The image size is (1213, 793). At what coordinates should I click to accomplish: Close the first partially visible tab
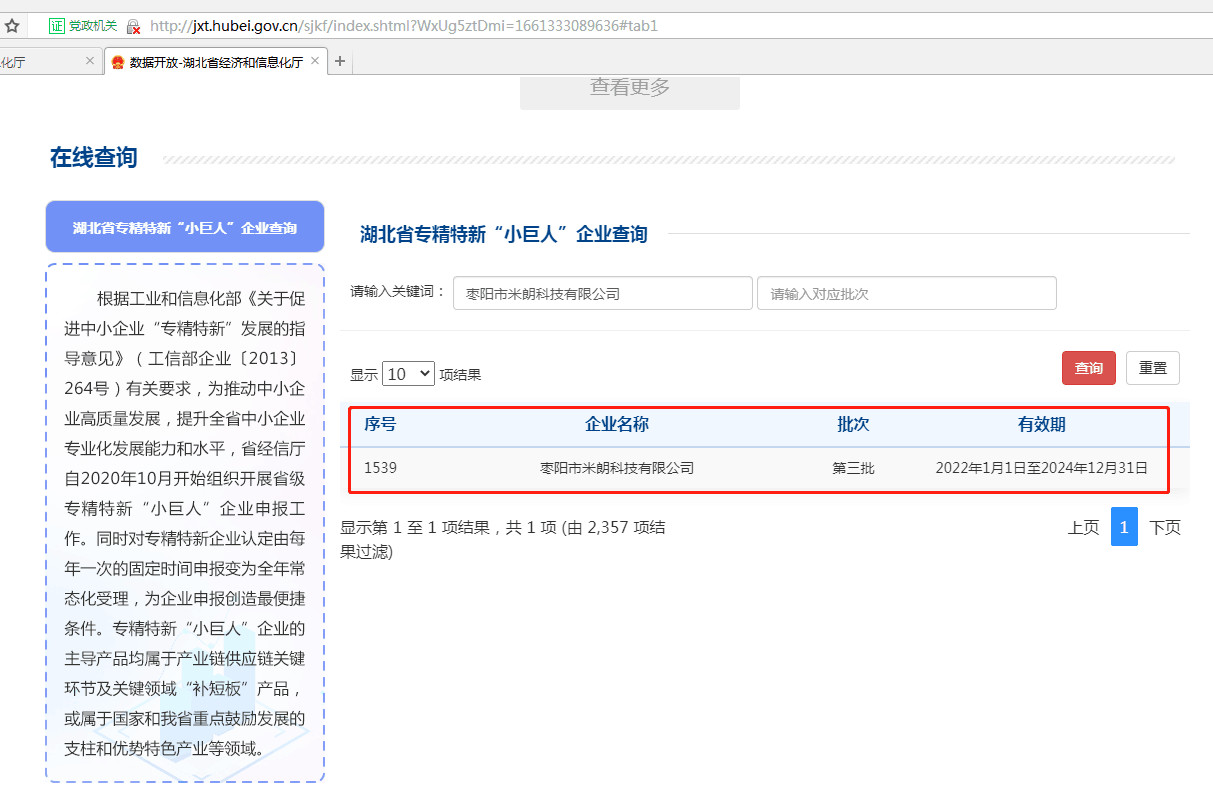point(89,61)
